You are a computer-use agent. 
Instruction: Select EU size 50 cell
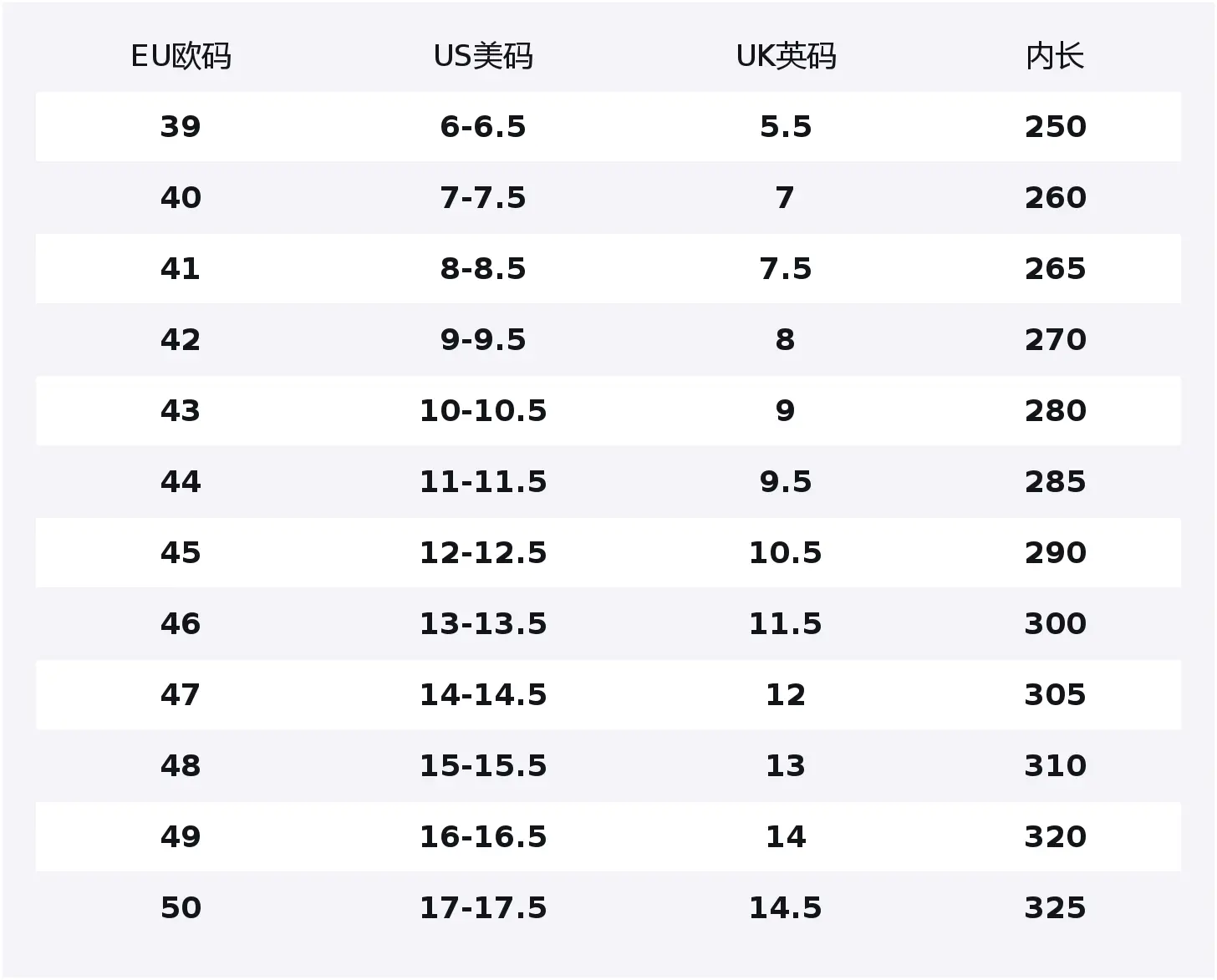tap(181, 908)
